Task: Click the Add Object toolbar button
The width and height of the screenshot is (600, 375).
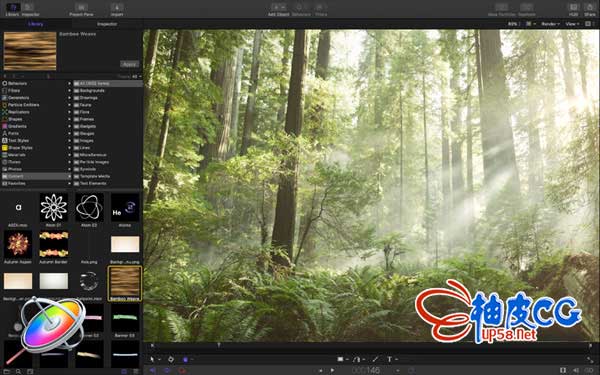Action: coord(278,10)
